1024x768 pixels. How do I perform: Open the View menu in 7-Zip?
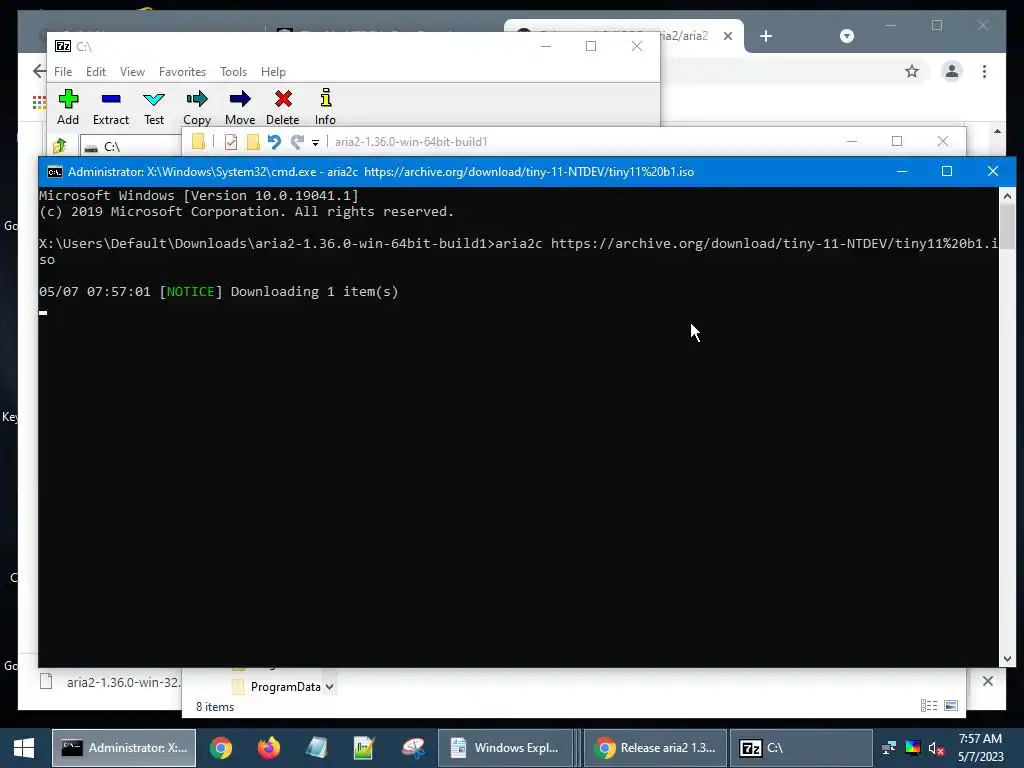coord(132,72)
